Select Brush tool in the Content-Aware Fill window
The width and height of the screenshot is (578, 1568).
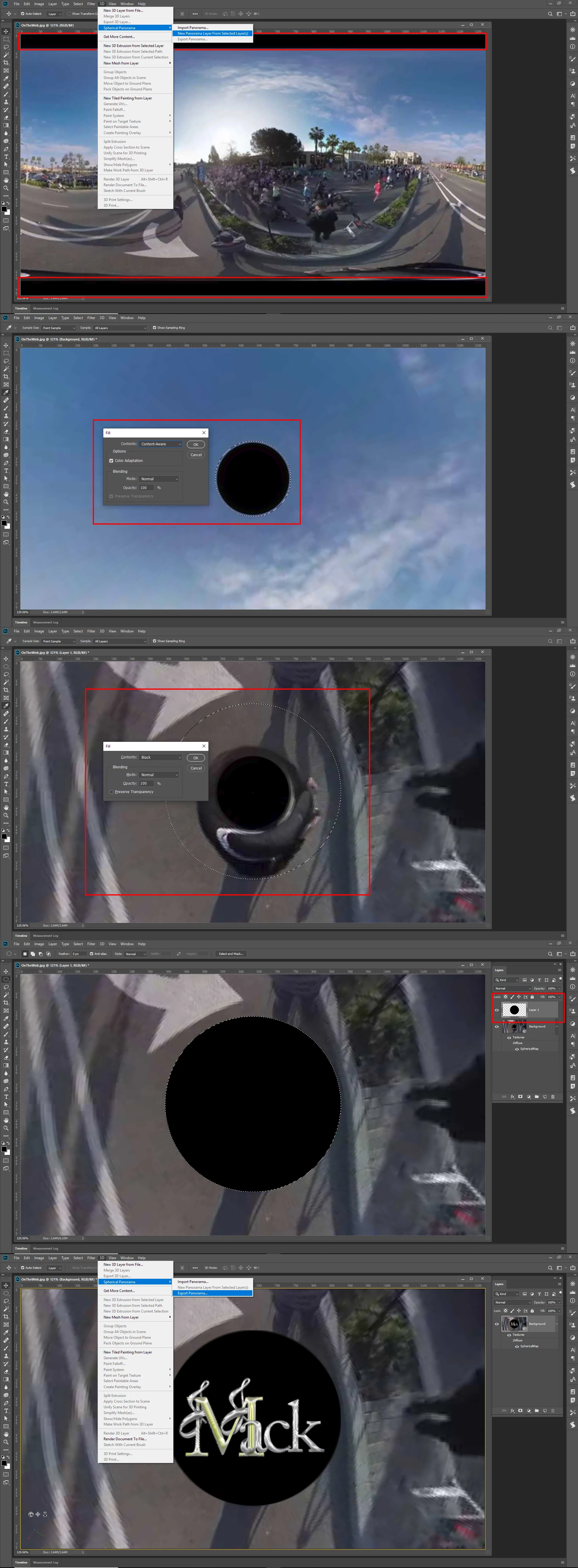point(6,409)
